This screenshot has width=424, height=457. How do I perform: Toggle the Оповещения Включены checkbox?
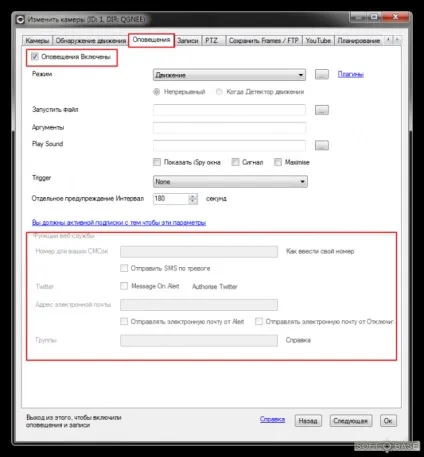tap(35, 56)
